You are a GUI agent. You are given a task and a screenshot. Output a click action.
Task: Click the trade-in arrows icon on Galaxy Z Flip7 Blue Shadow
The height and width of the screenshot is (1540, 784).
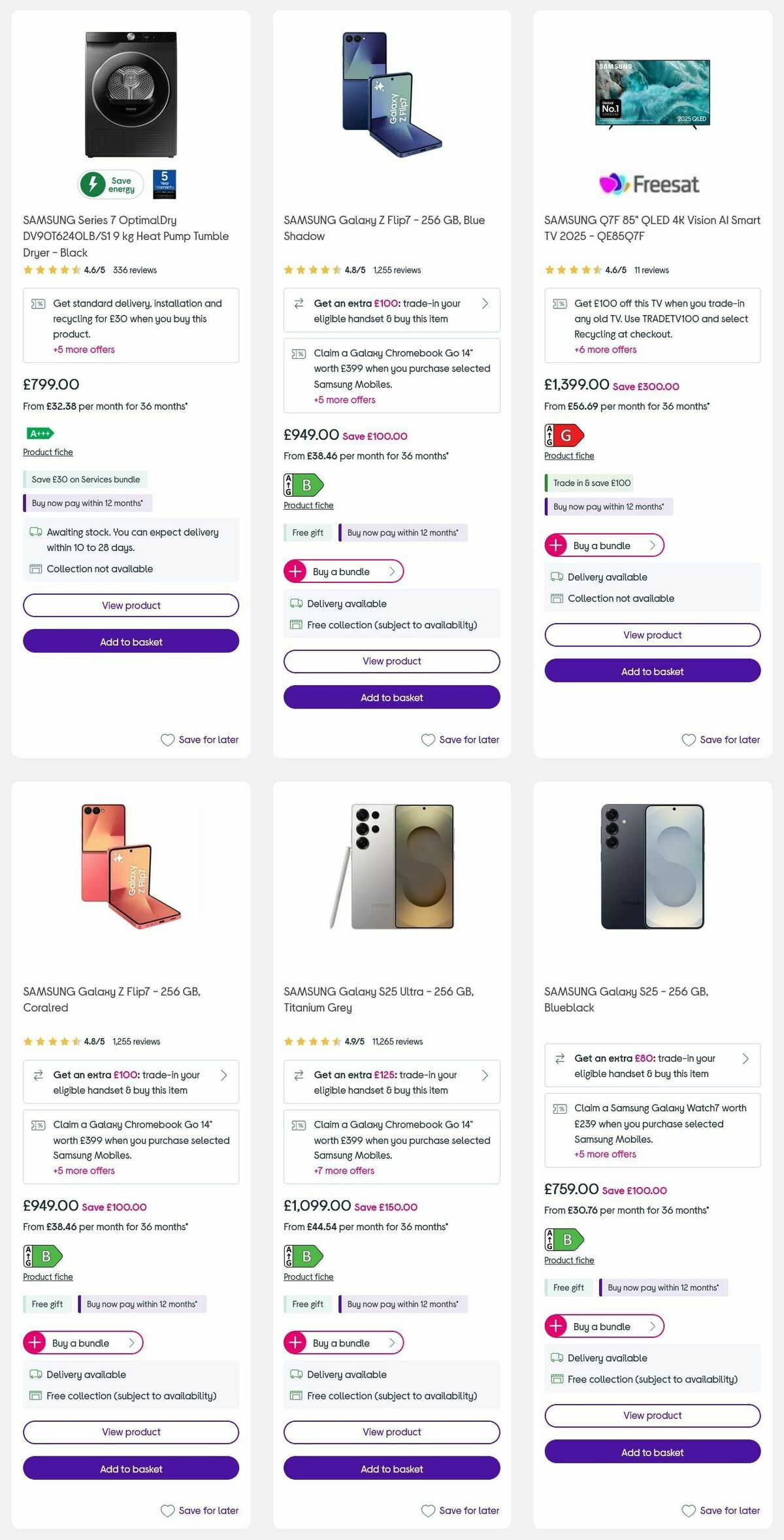click(x=299, y=303)
